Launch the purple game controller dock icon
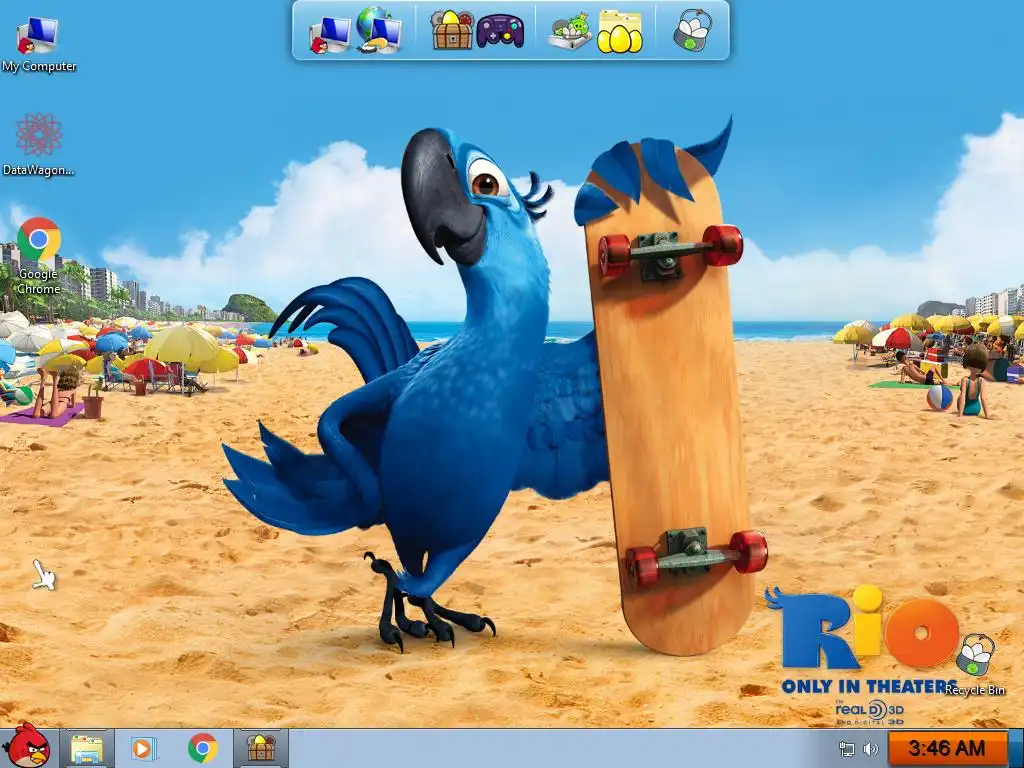 500,31
